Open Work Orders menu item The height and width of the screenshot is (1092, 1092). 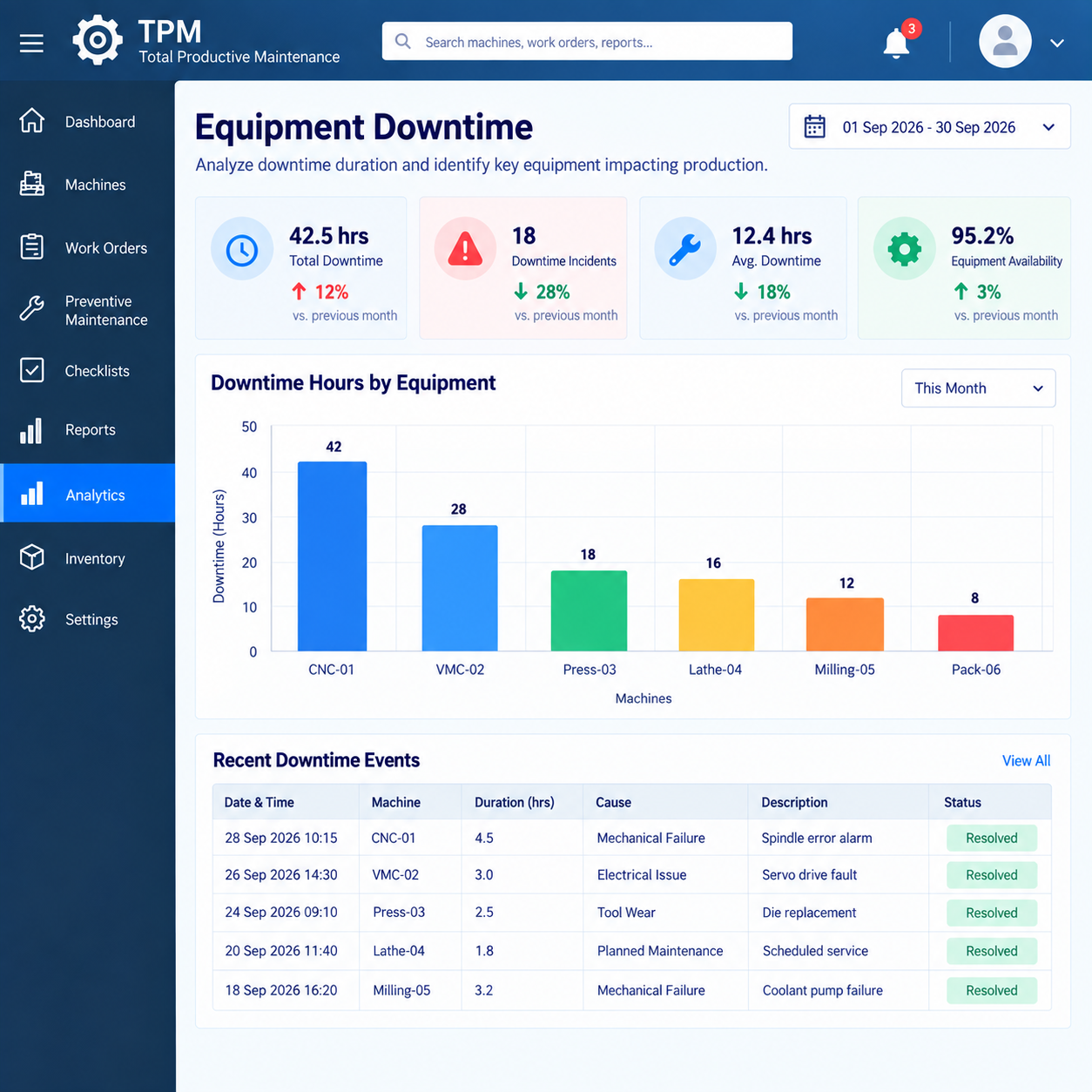(87, 248)
